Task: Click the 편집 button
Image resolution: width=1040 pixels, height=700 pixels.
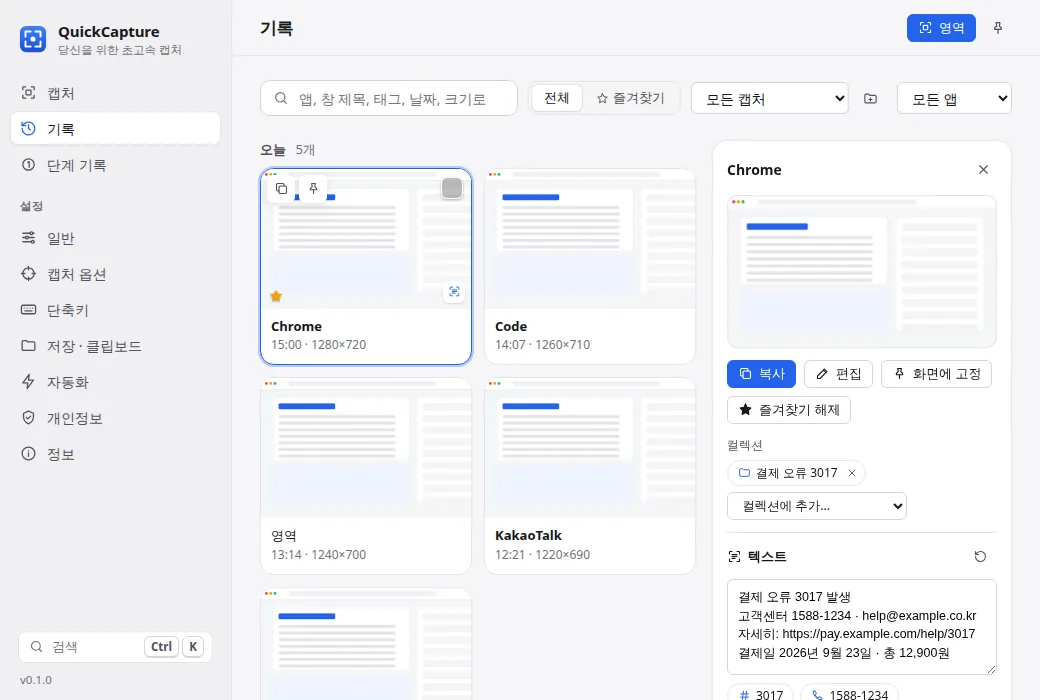Action: pyautogui.click(x=838, y=374)
